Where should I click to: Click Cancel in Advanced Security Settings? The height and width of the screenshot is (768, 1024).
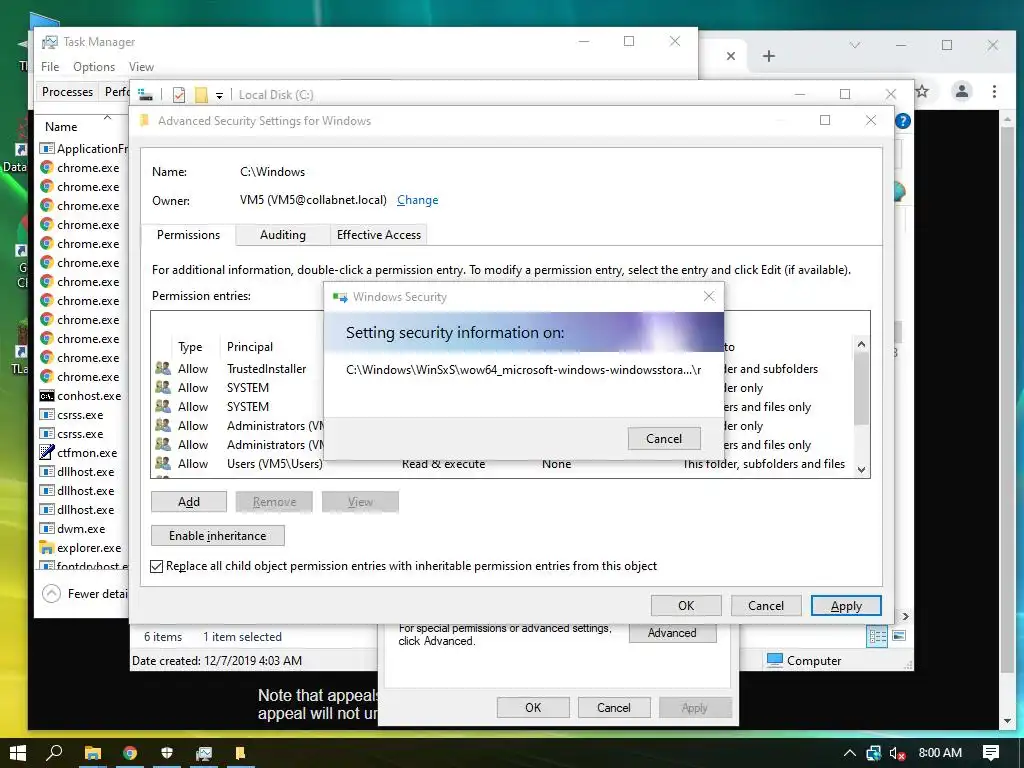tap(765, 605)
